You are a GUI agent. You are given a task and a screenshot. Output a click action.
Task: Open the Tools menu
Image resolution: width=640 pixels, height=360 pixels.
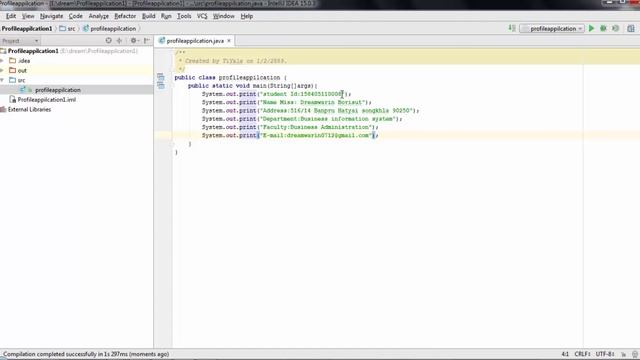tap(184, 16)
